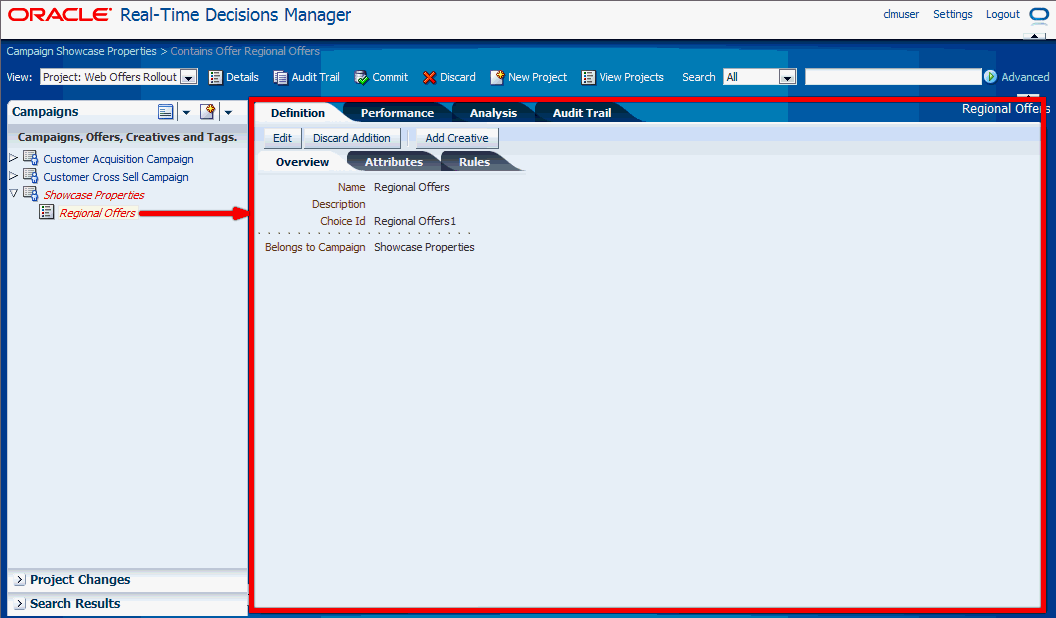Expand the Project Changes panel

pos(20,580)
